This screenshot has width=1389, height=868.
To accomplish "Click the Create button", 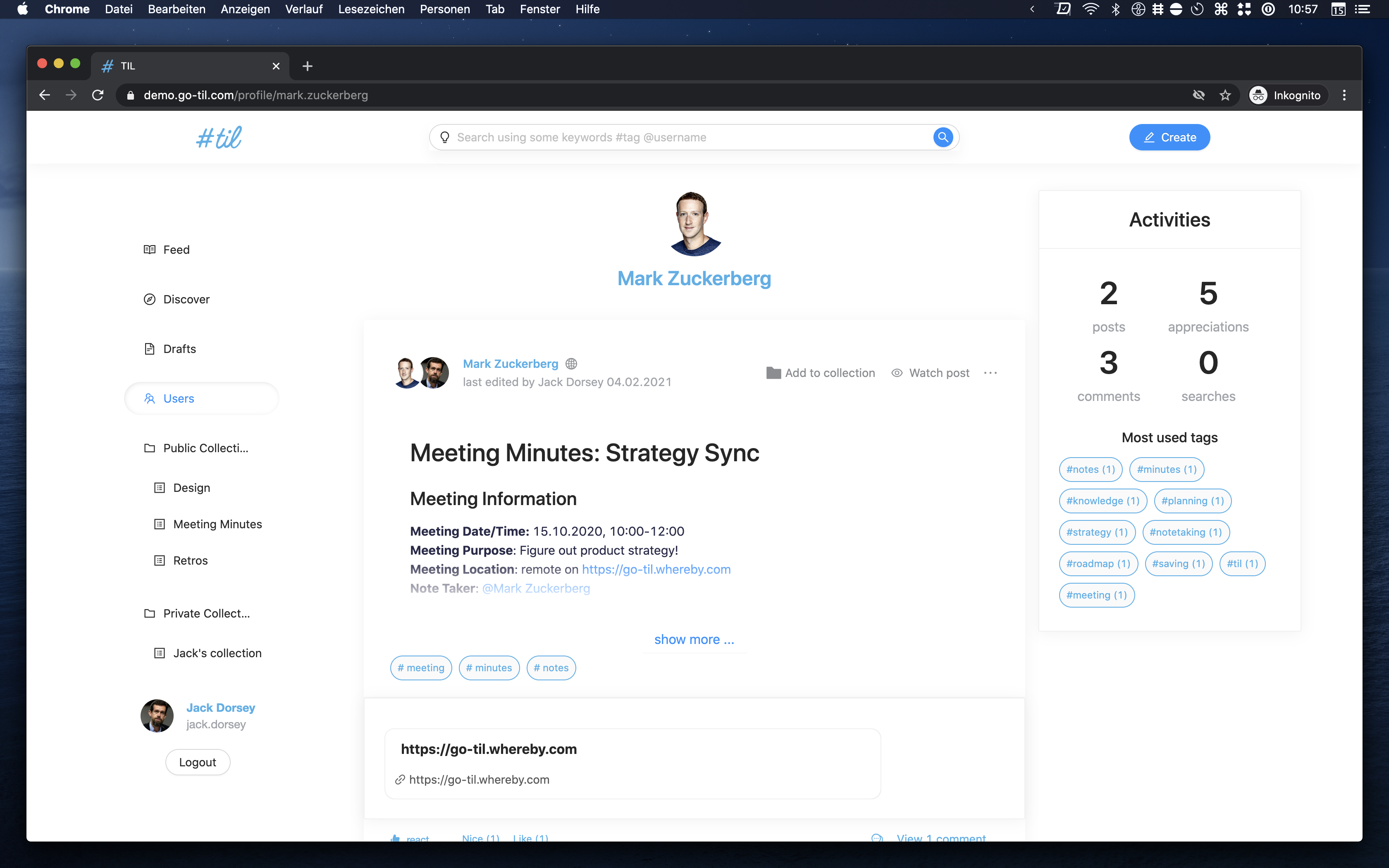I will coord(1169,137).
